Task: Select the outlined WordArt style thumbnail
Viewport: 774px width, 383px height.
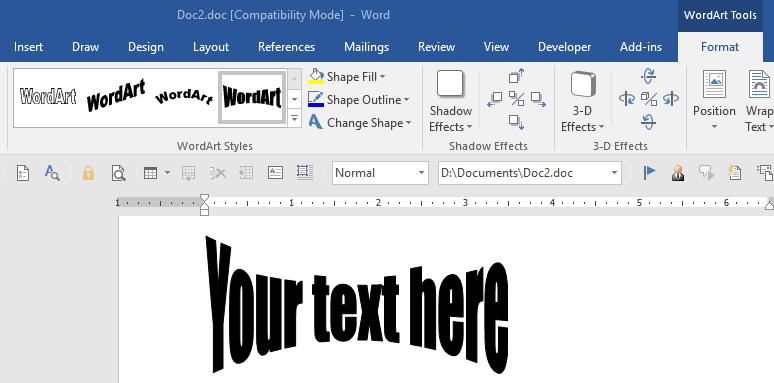Action: [x=48, y=96]
